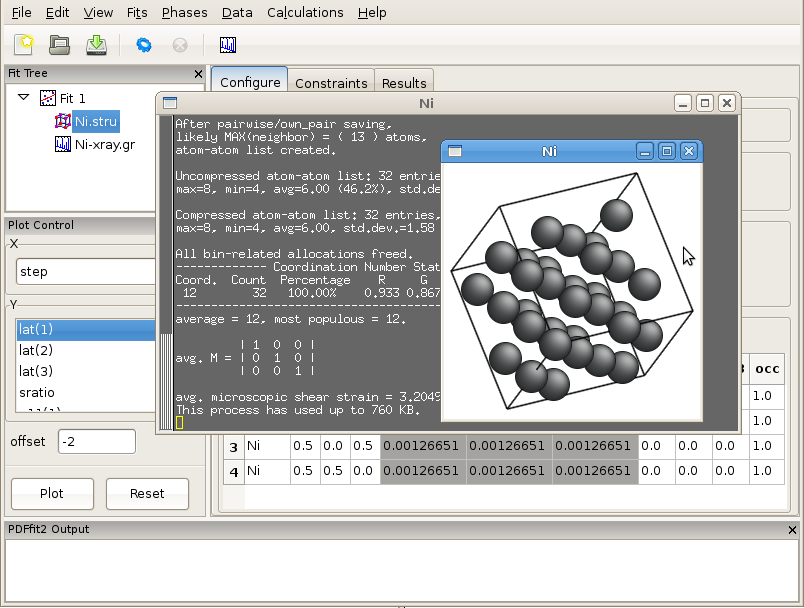Select lat(3) in Y list

(x=86, y=372)
